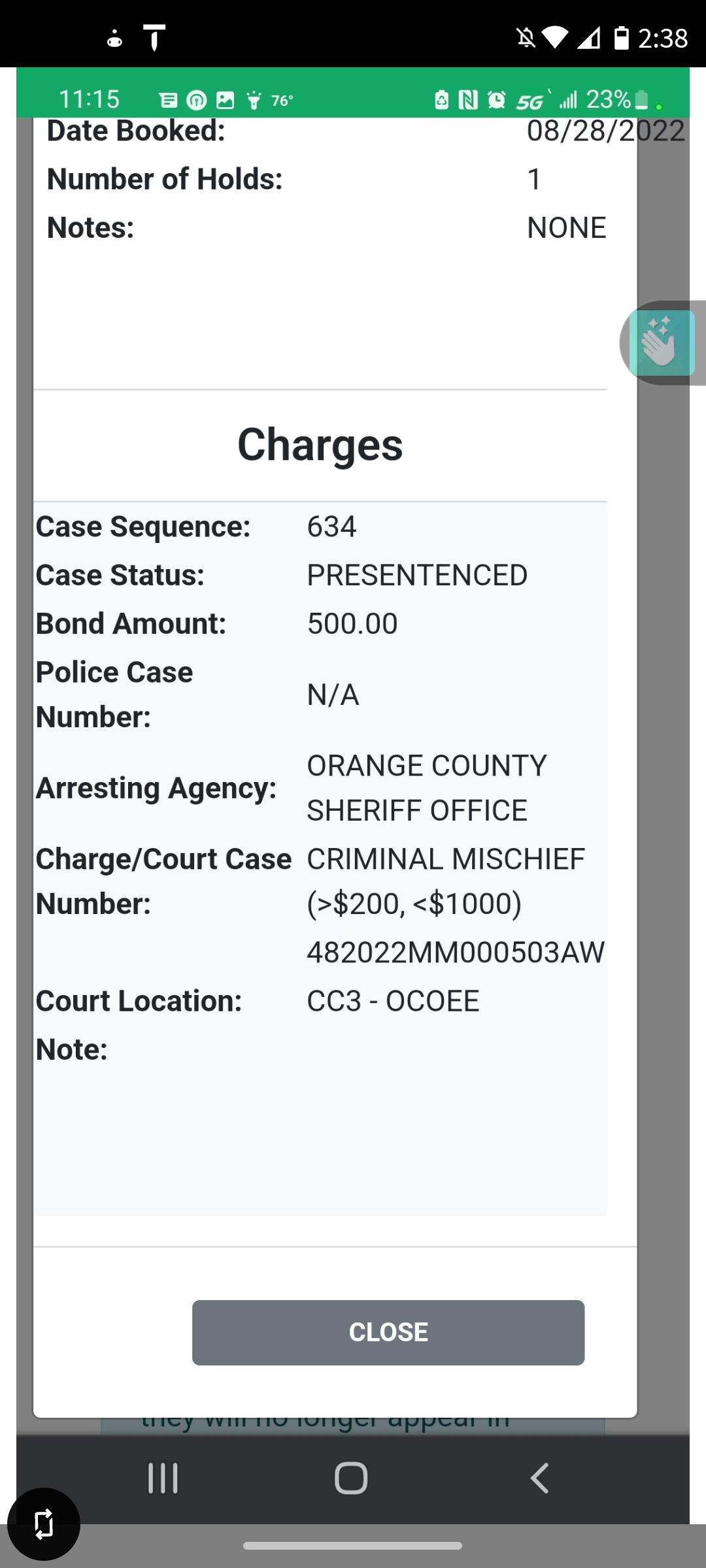Select the court case number 482022MM000503AW
Viewport: 706px width, 1568px height.
click(456, 953)
